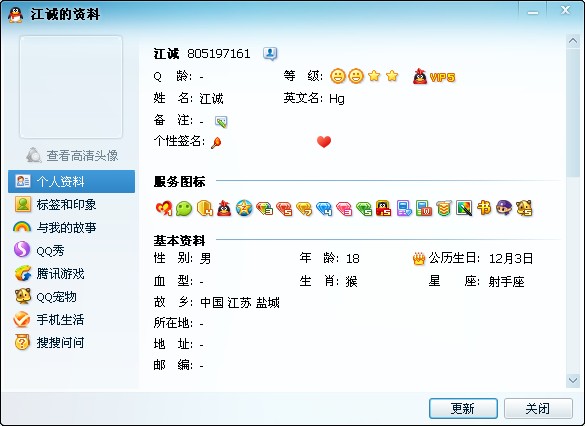Click the red heart signature icon
Image resolution: width=585 pixels, height=426 pixels.
pyautogui.click(x=324, y=142)
